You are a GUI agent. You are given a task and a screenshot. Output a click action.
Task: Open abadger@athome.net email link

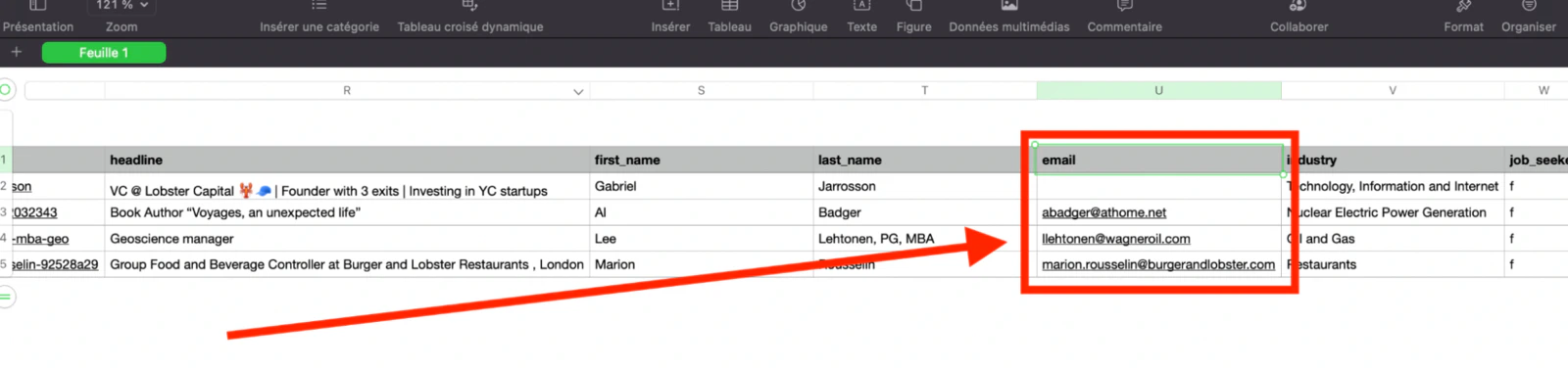coord(1103,212)
